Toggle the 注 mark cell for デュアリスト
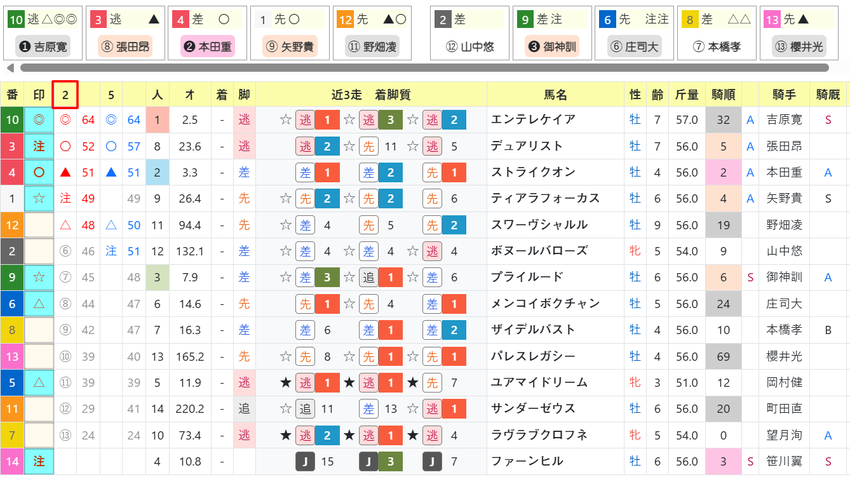This screenshot has width=850, height=477. [x=39, y=146]
